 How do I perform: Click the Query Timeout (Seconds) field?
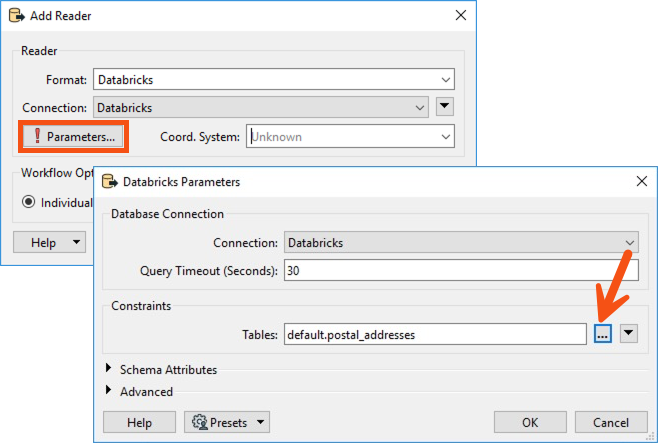click(x=461, y=270)
